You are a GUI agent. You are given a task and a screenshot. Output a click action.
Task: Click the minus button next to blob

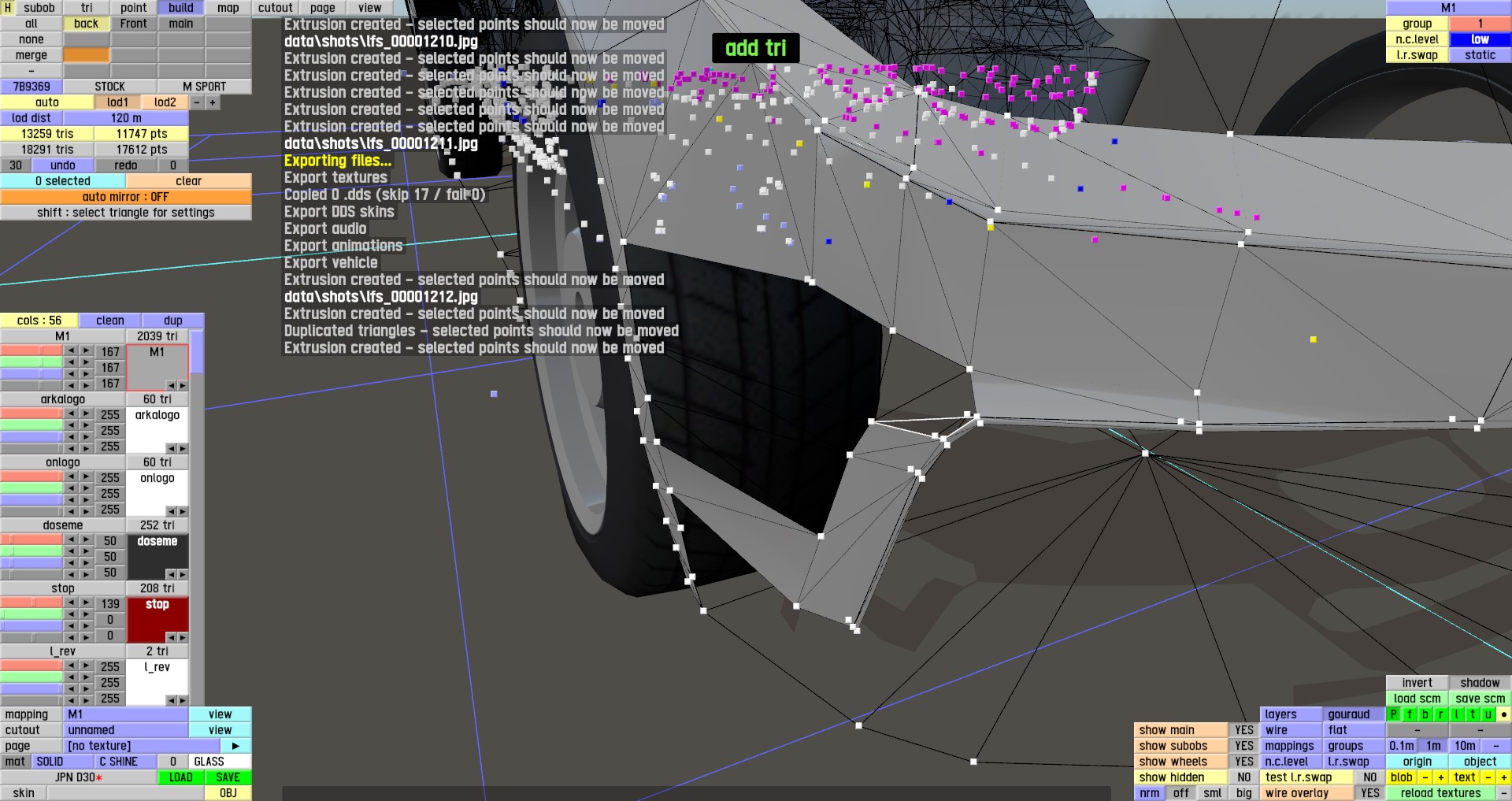(x=1425, y=777)
